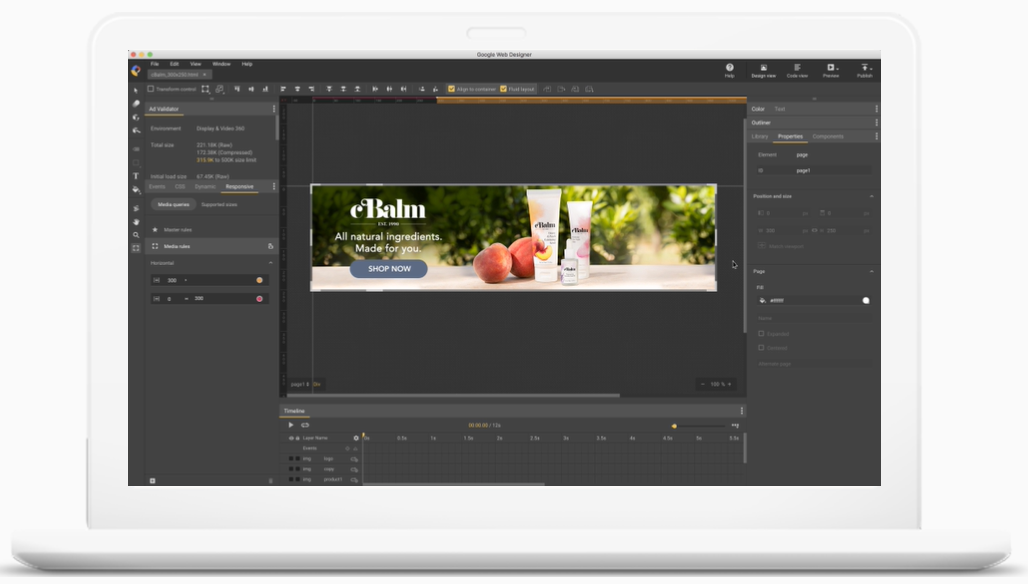Select the Media queries button
The image size is (1028, 584).
(x=174, y=204)
